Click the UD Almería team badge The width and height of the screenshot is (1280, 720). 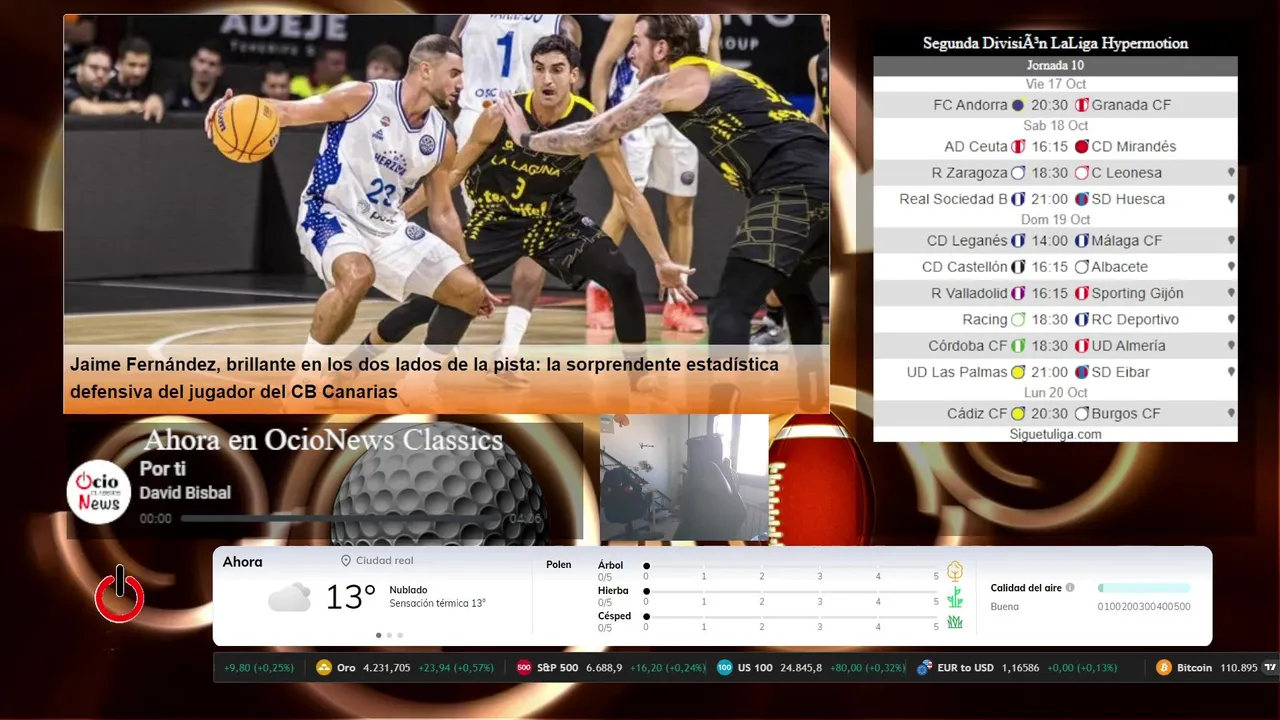tap(1081, 346)
